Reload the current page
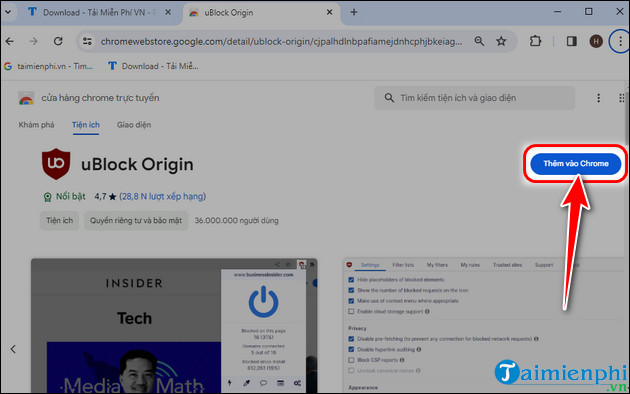The width and height of the screenshot is (630, 394). coord(58,41)
